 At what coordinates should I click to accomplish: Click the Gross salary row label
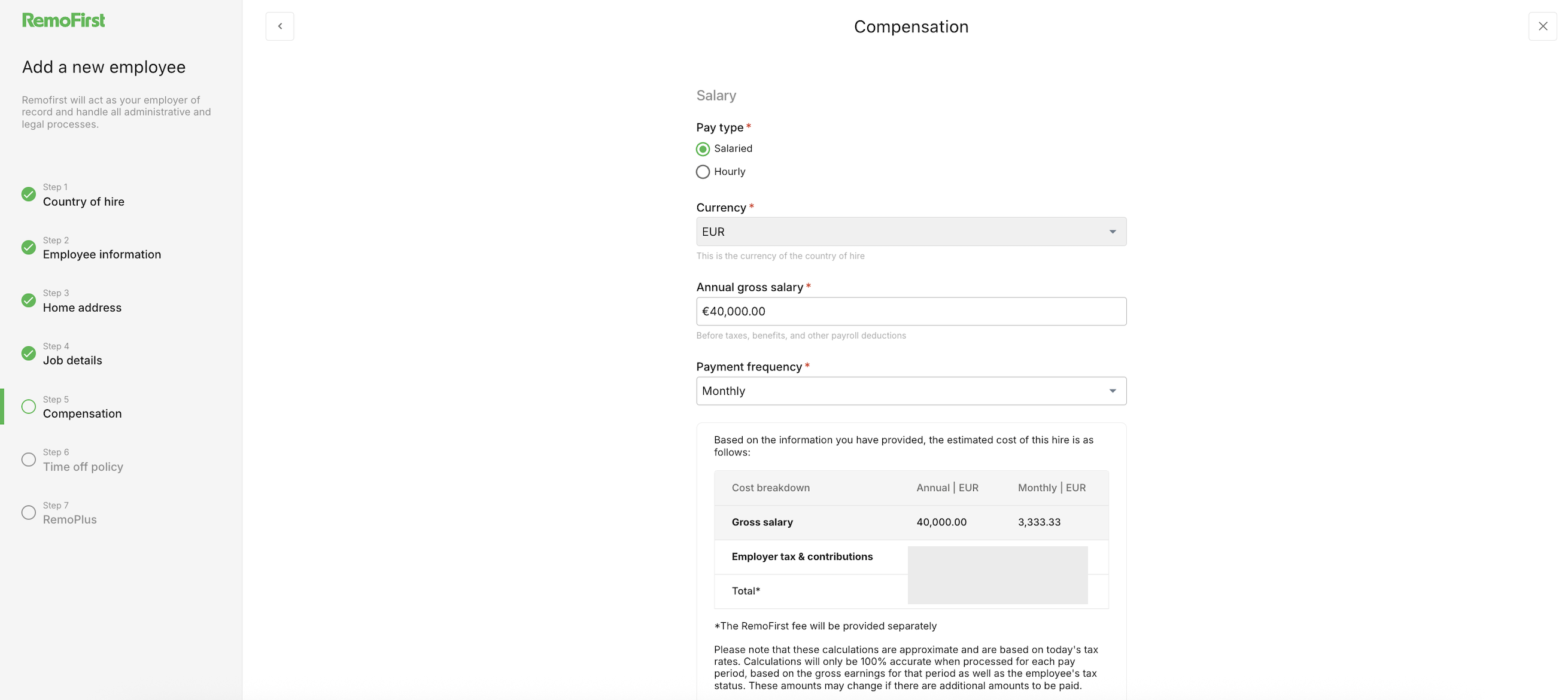point(762,522)
